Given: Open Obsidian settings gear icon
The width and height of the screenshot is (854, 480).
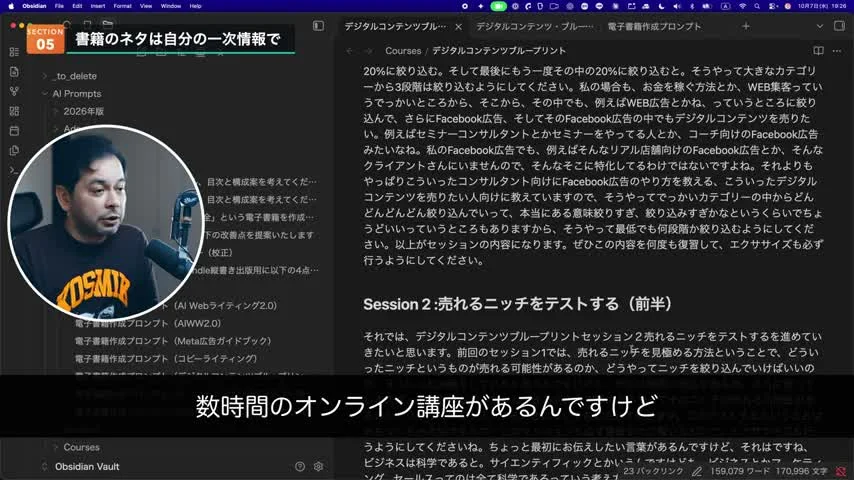Looking at the screenshot, I should [319, 466].
